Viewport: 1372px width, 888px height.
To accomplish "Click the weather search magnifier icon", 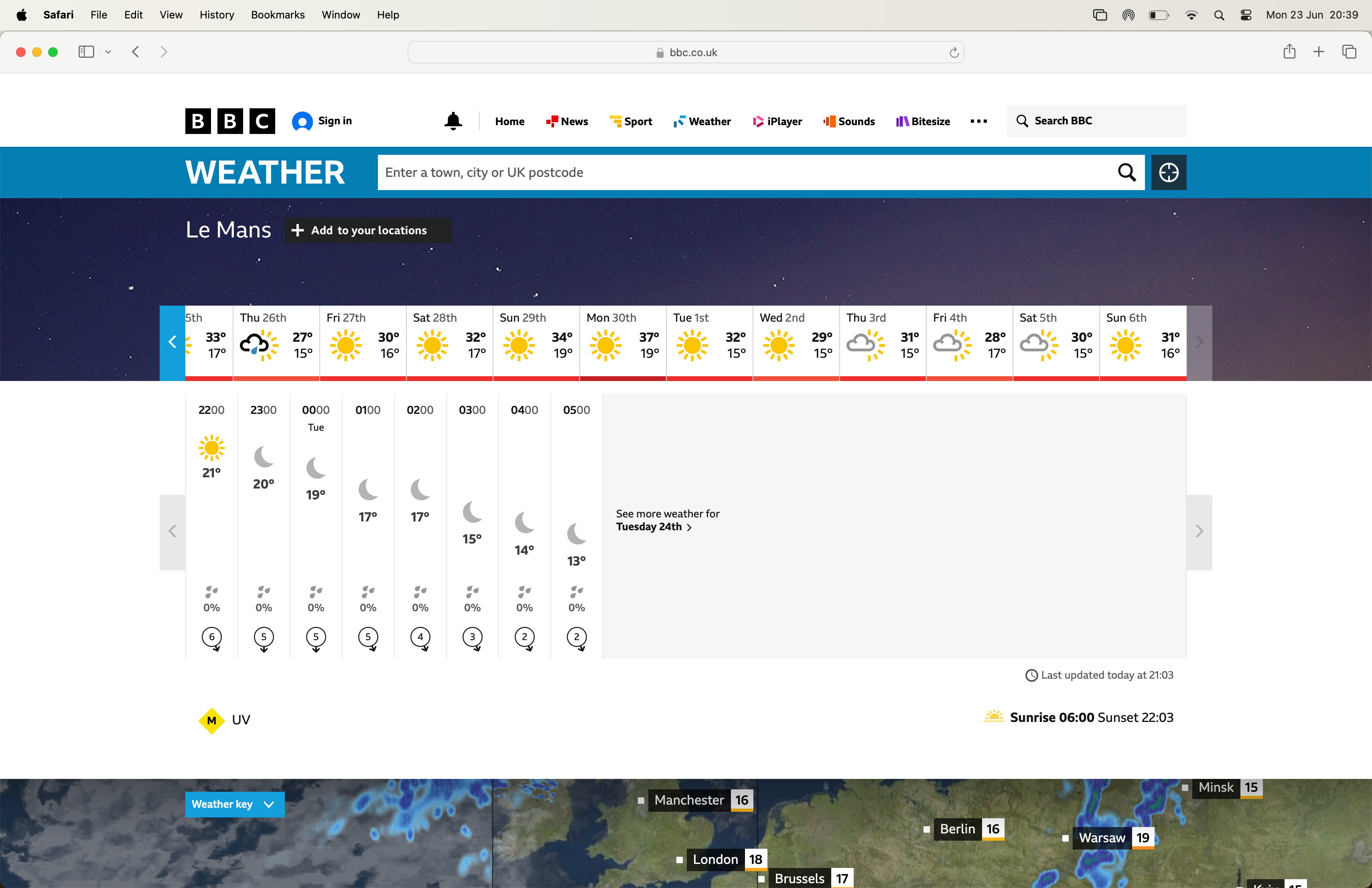I will pyautogui.click(x=1126, y=172).
